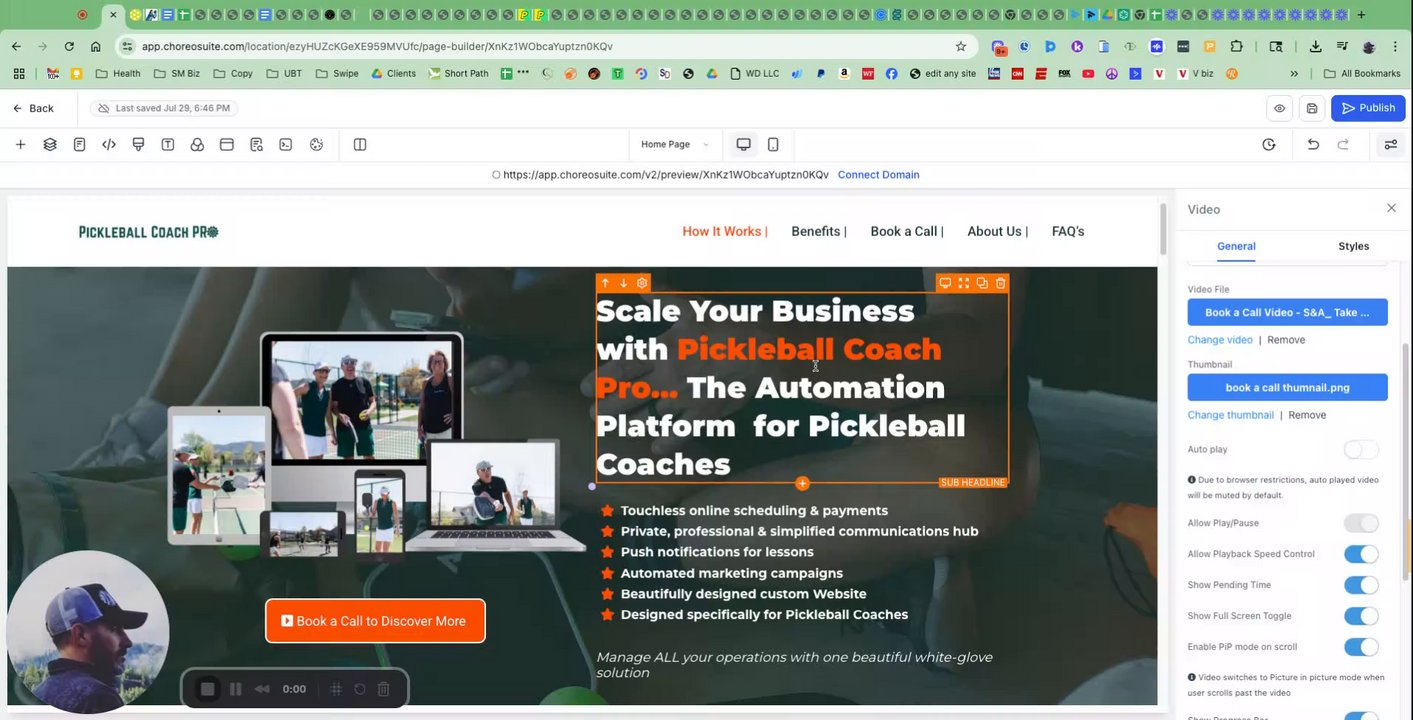The height and width of the screenshot is (720, 1413).
Task: Click the add element plus icon in builder toolbar
Action: click(20, 145)
